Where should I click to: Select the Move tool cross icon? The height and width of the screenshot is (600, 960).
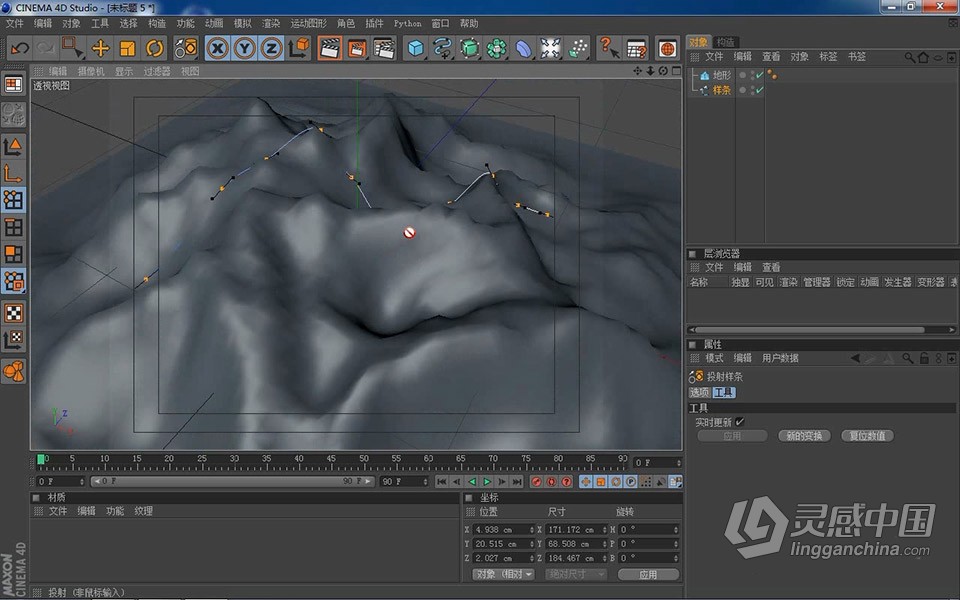coord(100,48)
